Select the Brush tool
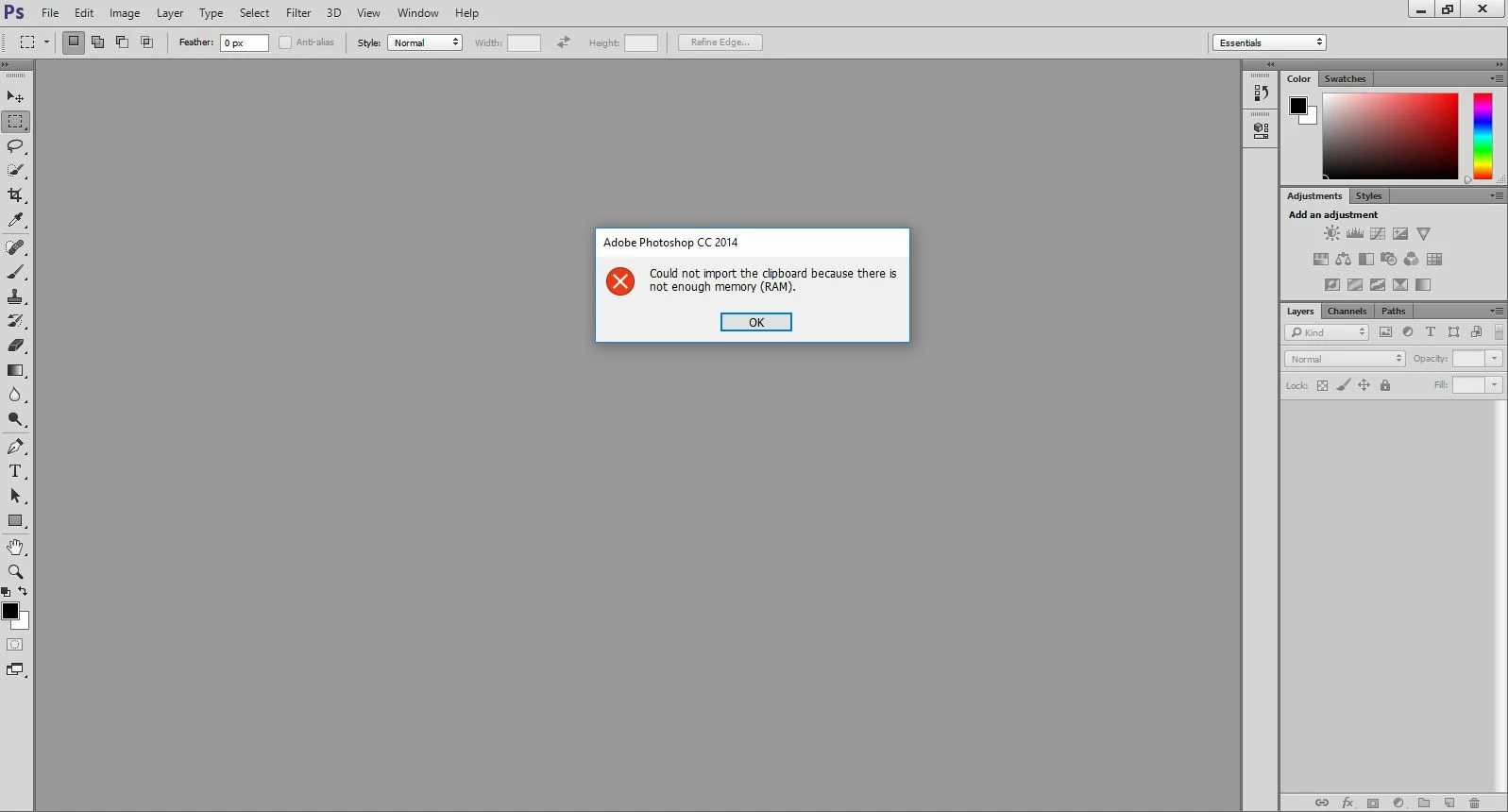 pyautogui.click(x=15, y=272)
